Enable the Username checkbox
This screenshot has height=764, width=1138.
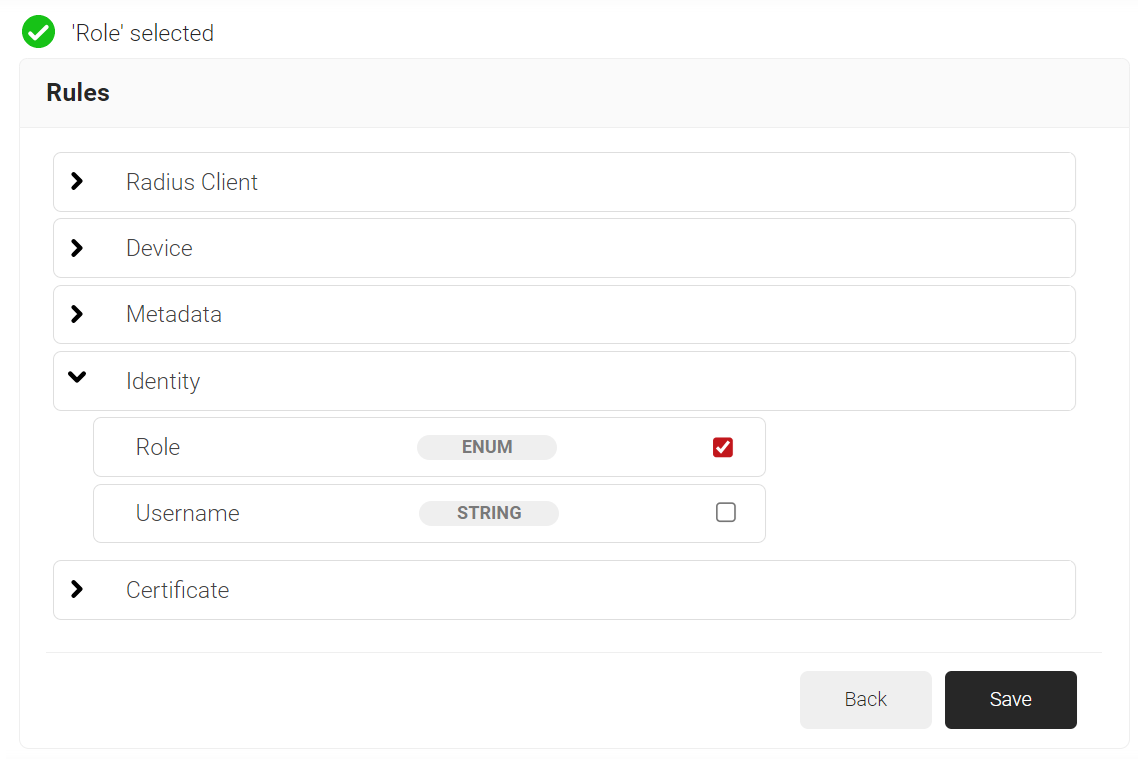726,513
